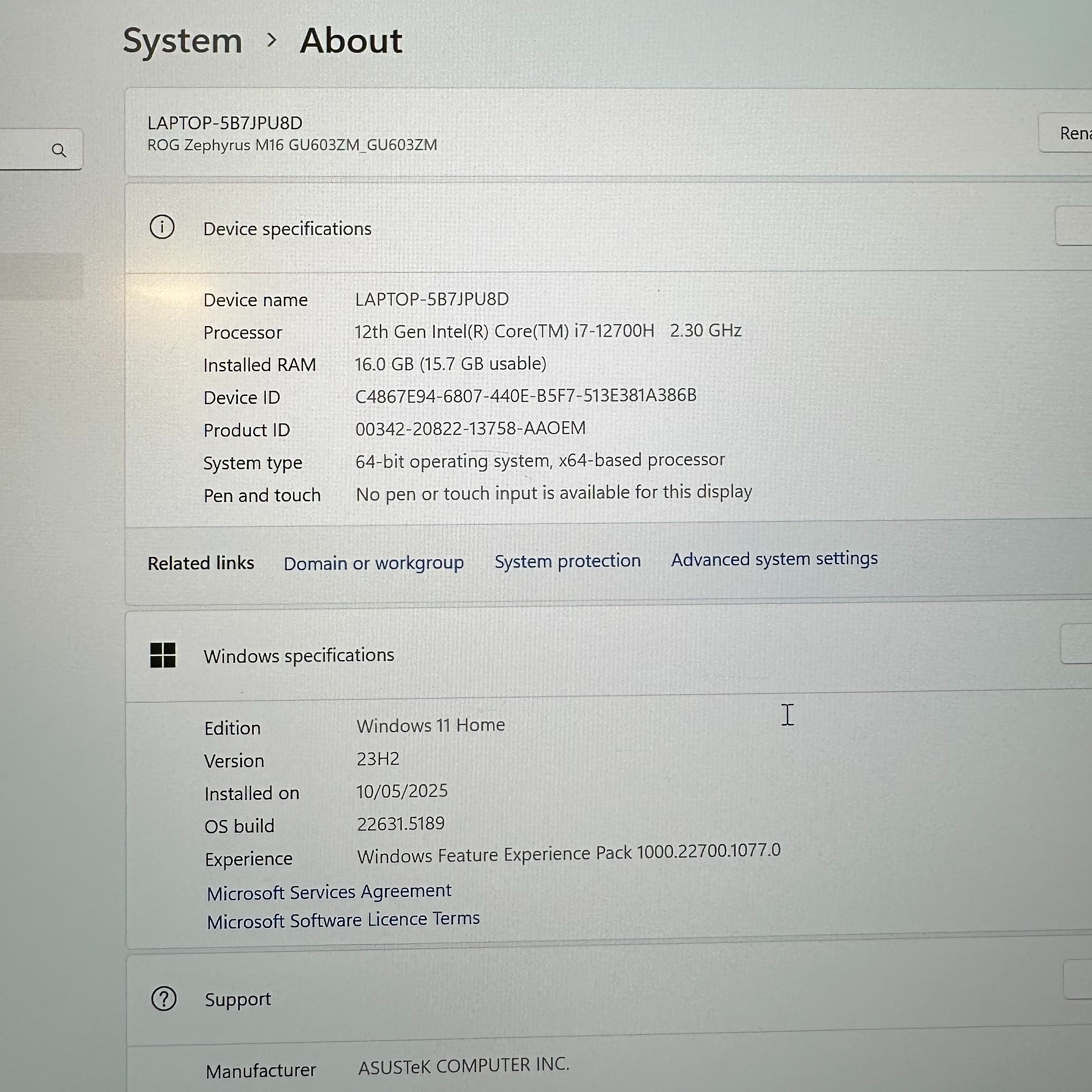
Task: Click the Version label
Action: coord(234,761)
